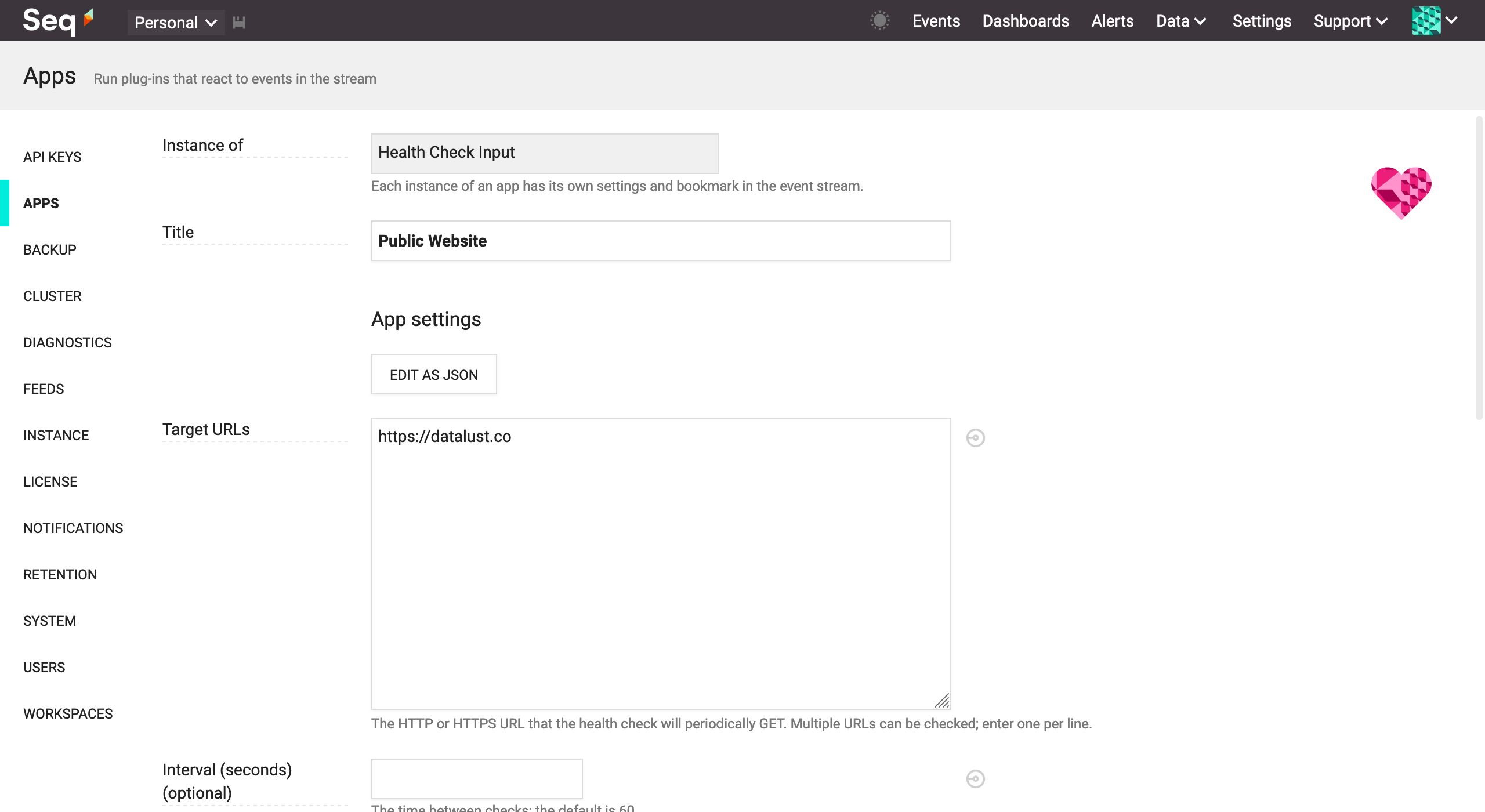Click the circular icon beside Interval field
This screenshot has height=812, width=1485.
point(975,778)
